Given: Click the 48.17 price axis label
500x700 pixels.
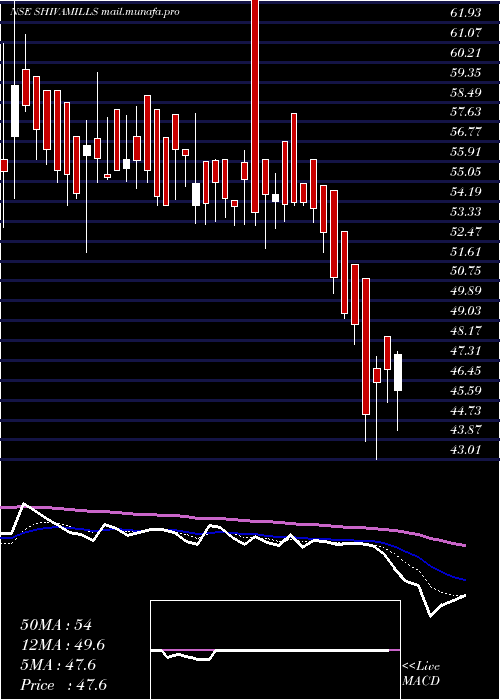Looking at the screenshot, I should tap(466, 331).
